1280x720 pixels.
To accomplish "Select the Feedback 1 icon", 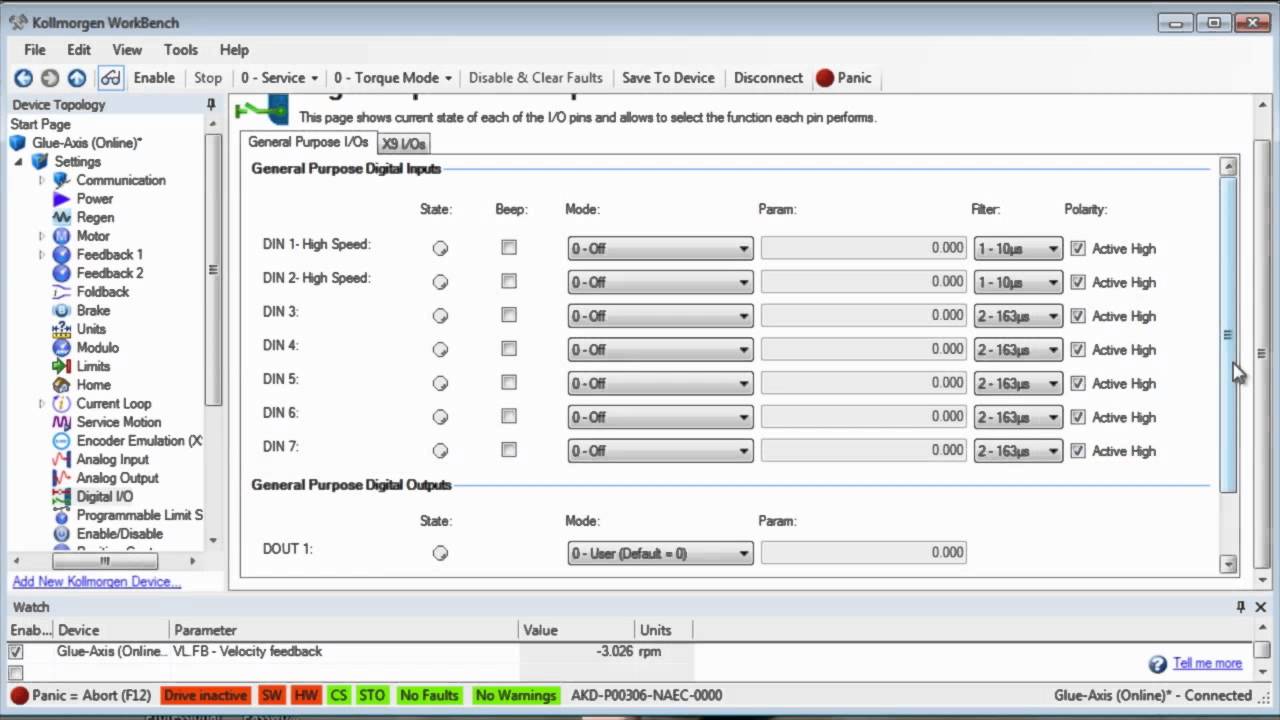I will (x=62, y=255).
